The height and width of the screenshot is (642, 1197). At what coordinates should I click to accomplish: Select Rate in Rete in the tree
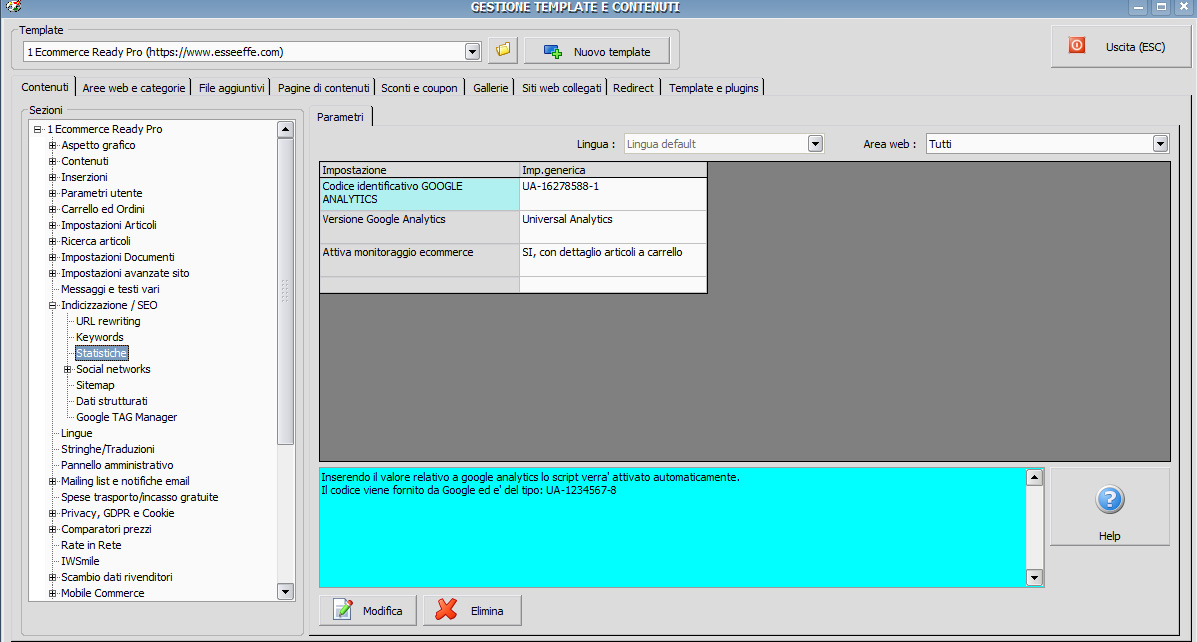pos(91,546)
